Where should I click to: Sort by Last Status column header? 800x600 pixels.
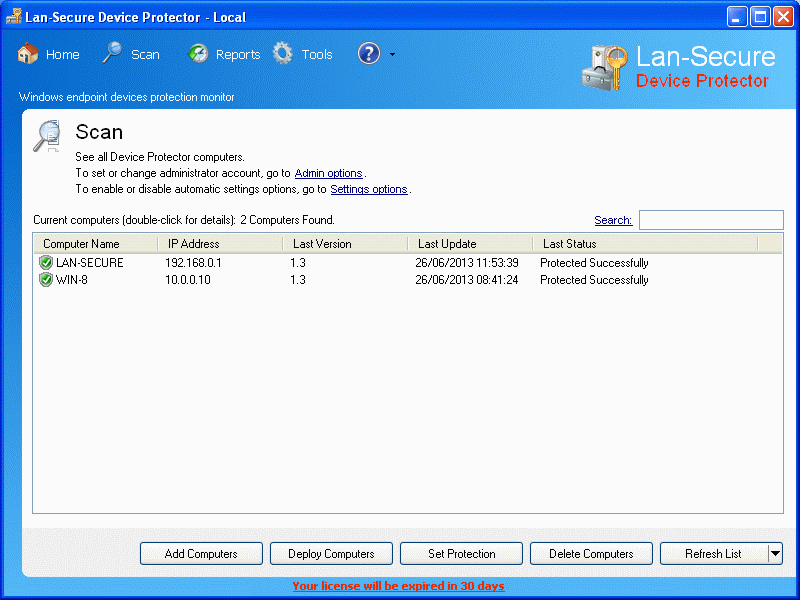pyautogui.click(x=645, y=244)
